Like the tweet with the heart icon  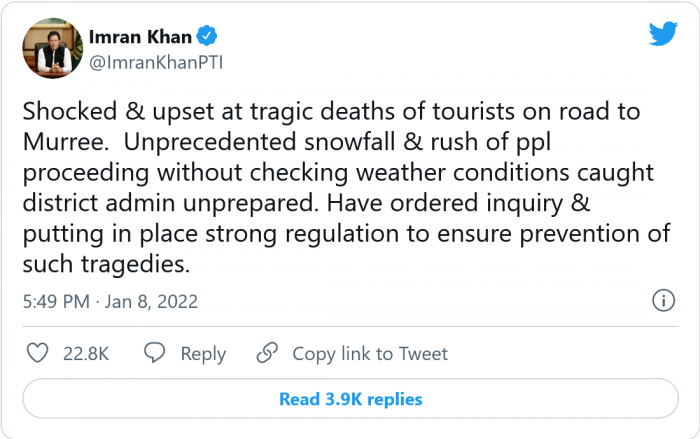[36, 353]
